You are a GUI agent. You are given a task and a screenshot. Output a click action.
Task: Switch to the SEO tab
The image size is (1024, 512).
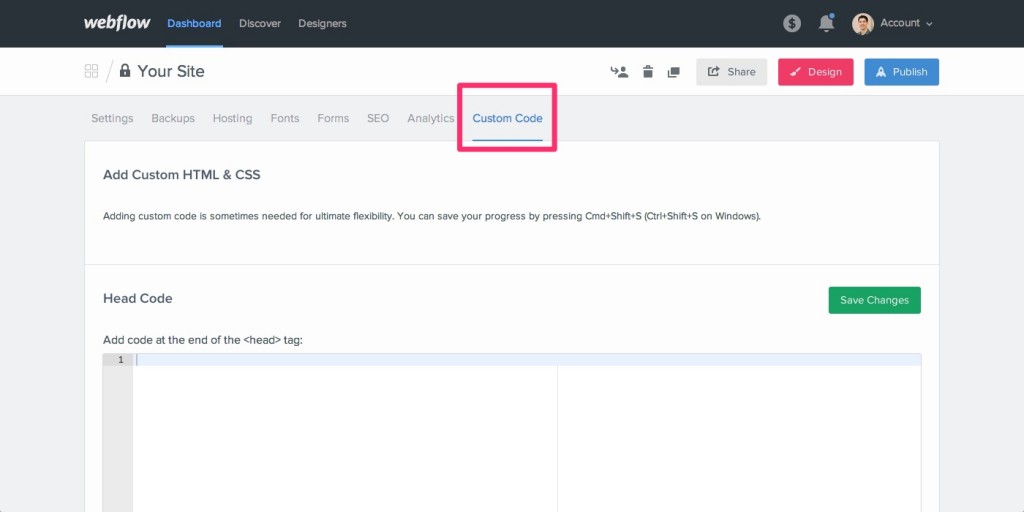coord(378,118)
